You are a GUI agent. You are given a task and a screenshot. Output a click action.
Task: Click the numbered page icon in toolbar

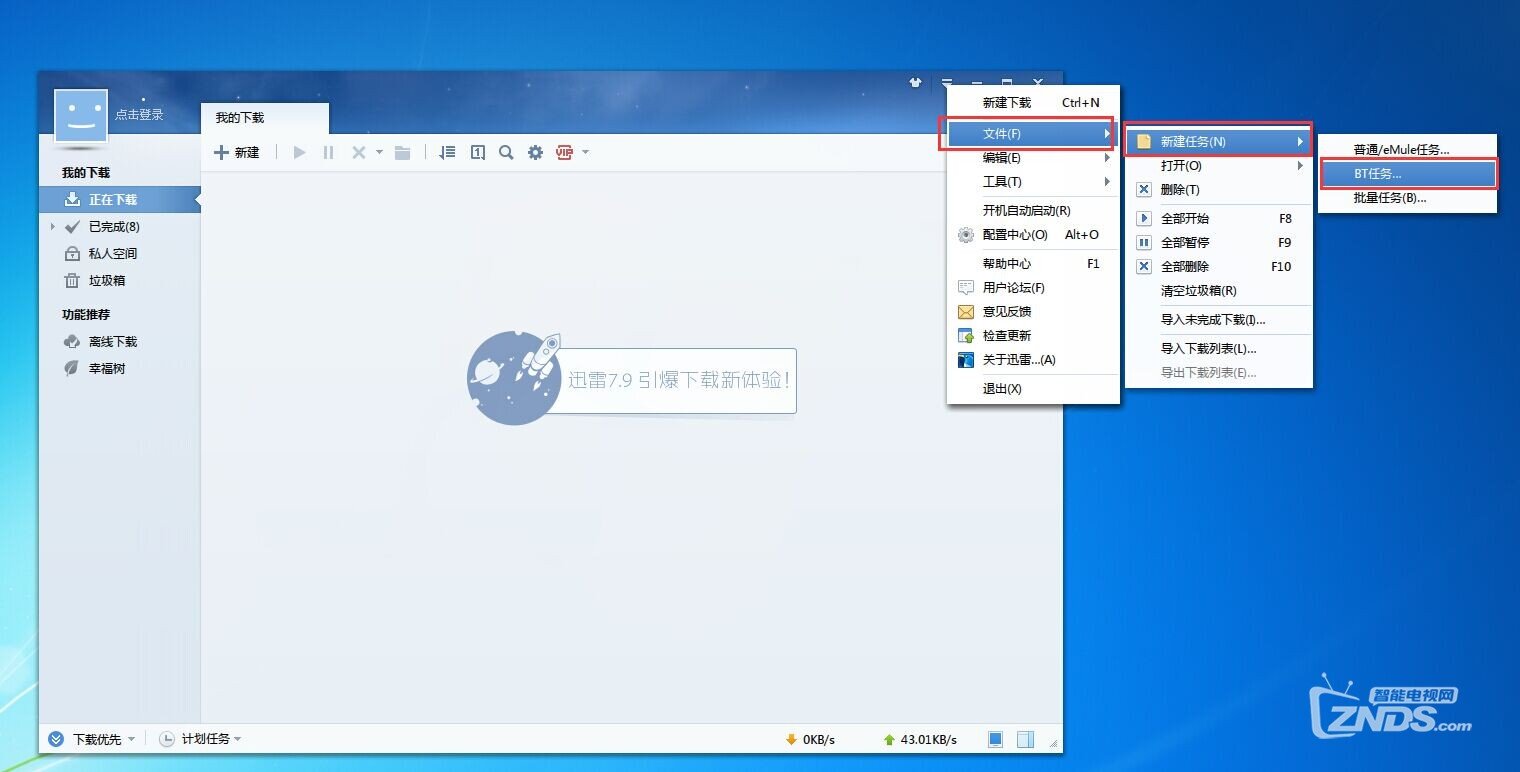point(478,153)
